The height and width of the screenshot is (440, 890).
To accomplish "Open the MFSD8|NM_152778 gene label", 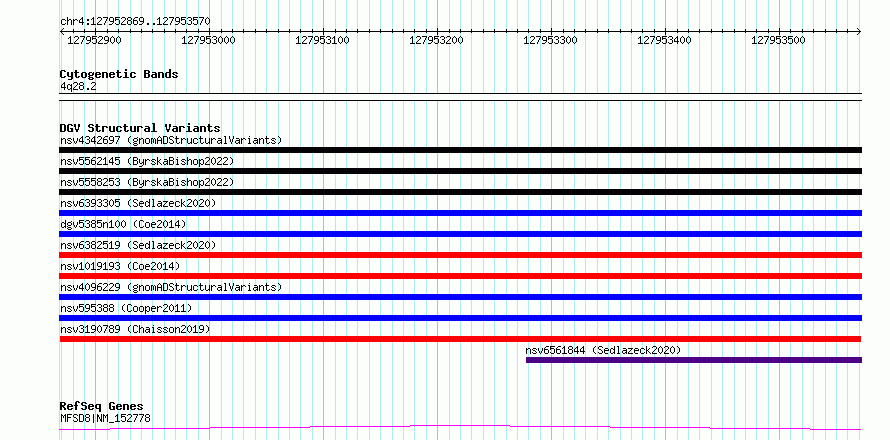I will pos(105,419).
